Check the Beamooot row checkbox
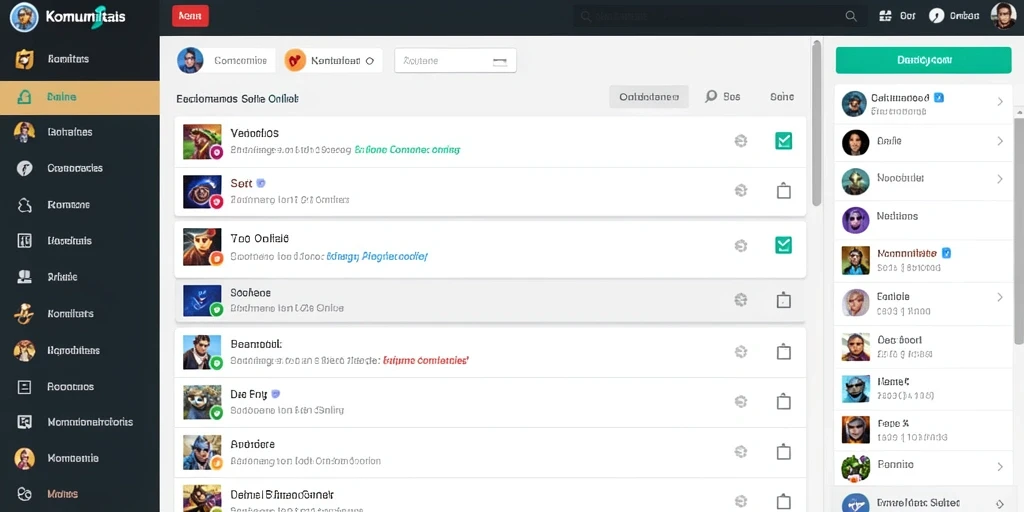 783,351
